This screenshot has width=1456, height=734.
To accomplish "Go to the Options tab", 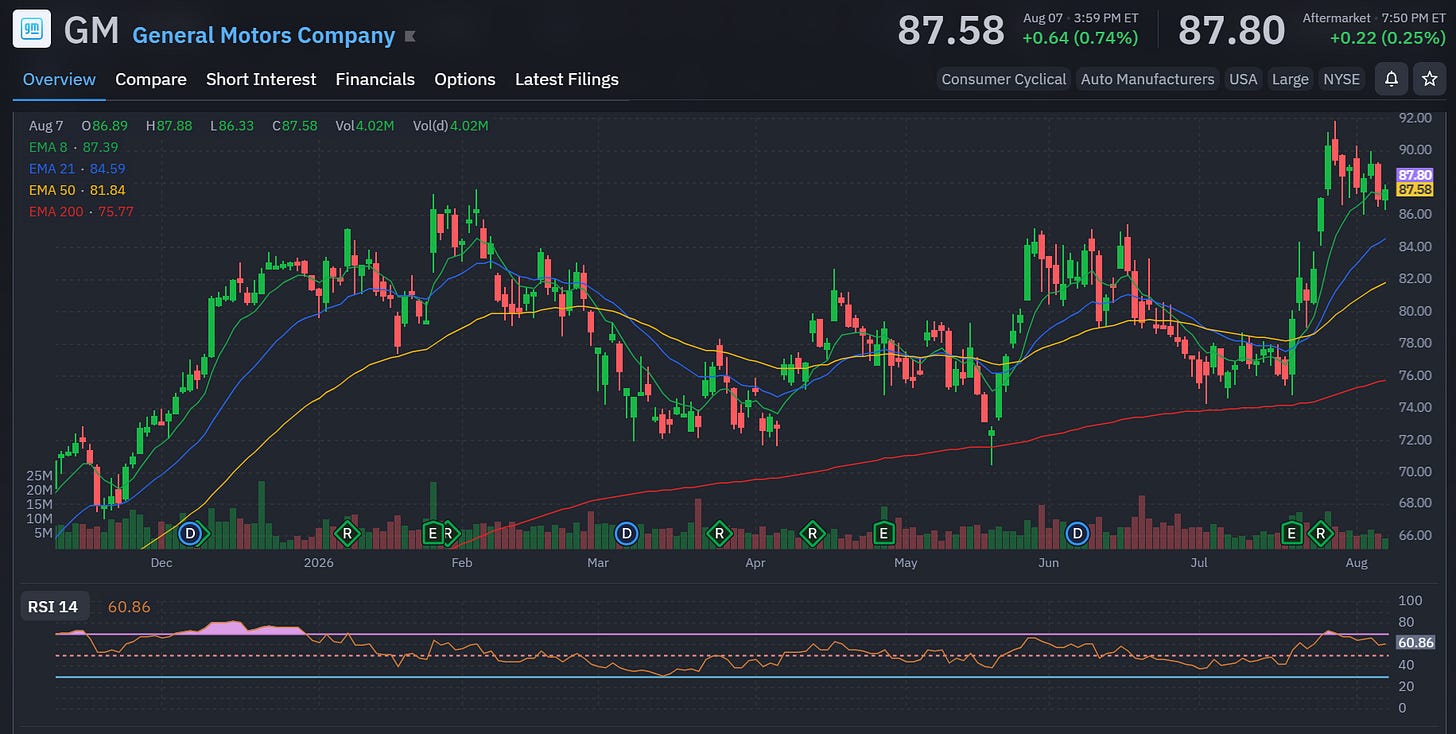I will 465,79.
